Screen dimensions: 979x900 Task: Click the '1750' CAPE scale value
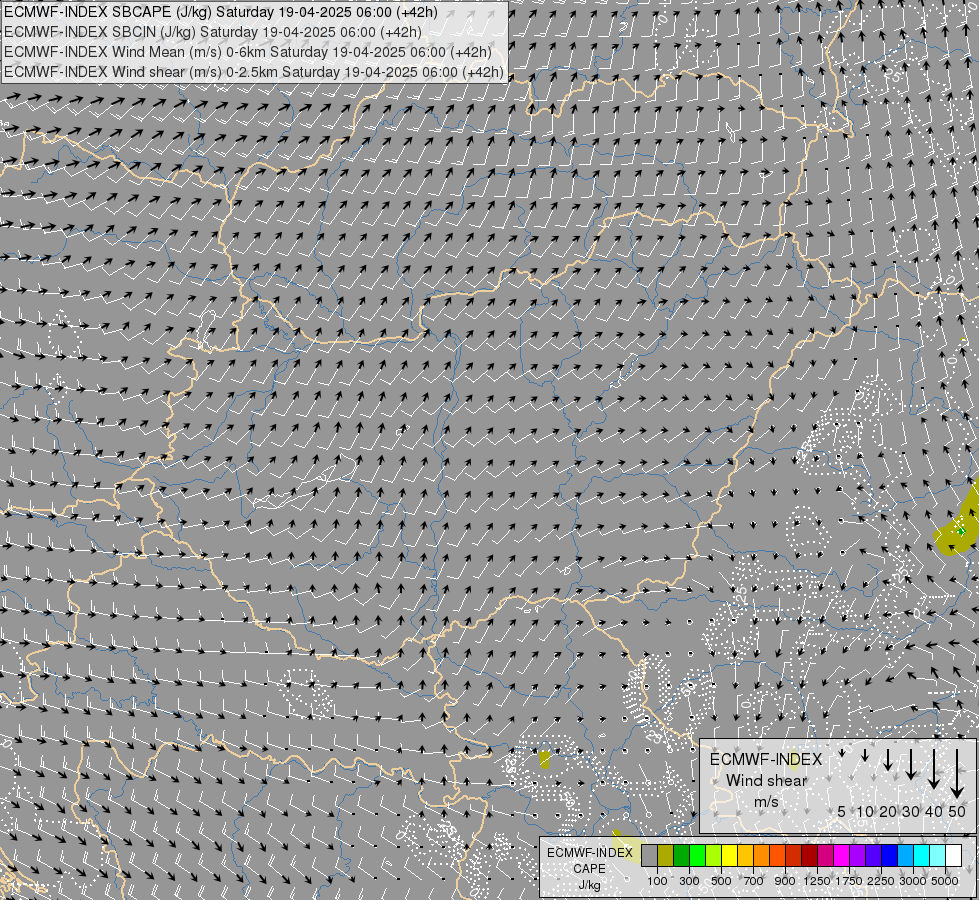[x=849, y=881]
